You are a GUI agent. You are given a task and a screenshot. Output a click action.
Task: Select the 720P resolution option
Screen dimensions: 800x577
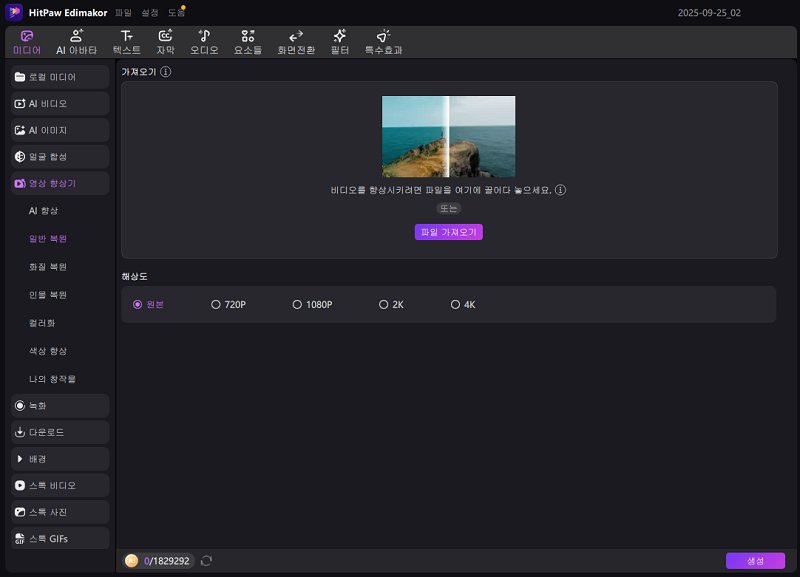coord(216,304)
